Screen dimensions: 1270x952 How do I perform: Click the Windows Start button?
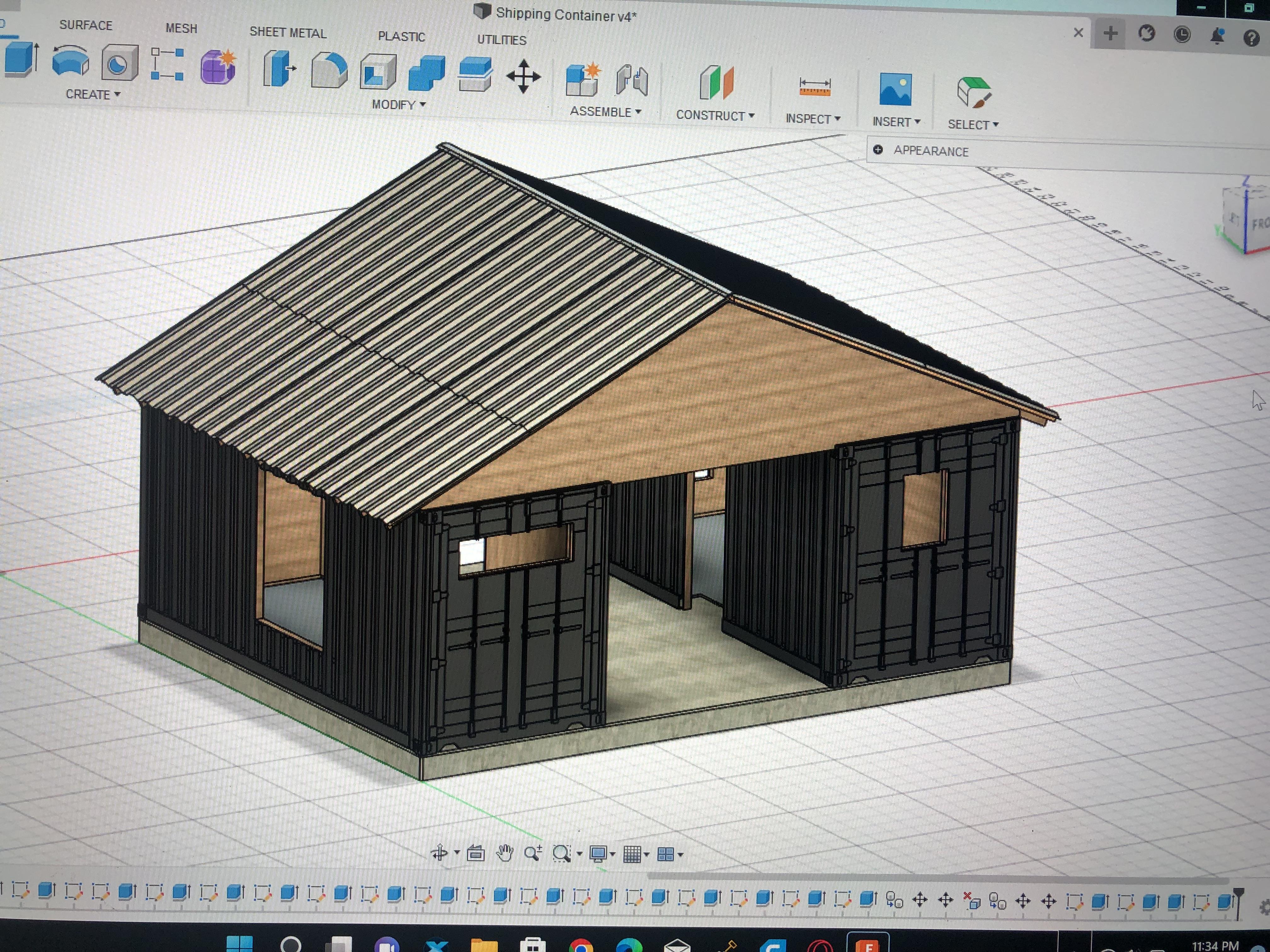239,943
